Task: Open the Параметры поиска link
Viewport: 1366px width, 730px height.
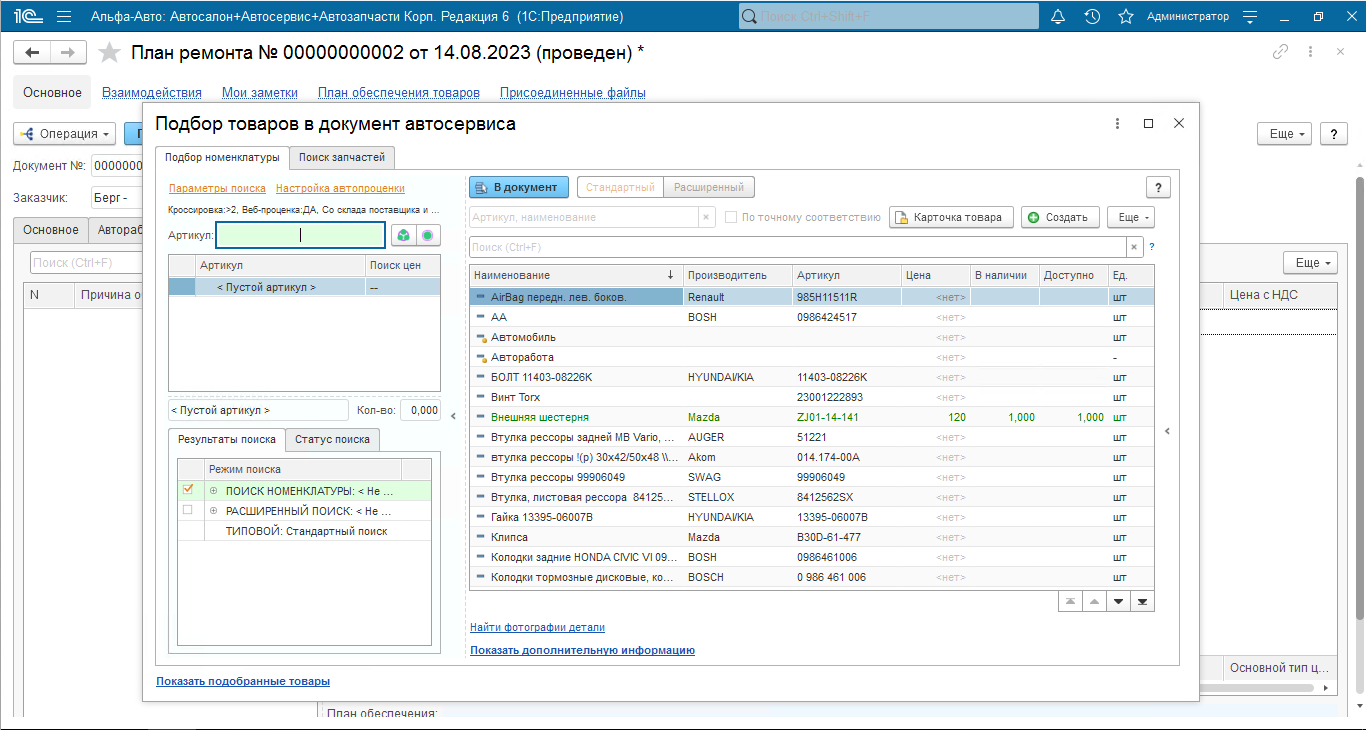Action: point(217,188)
